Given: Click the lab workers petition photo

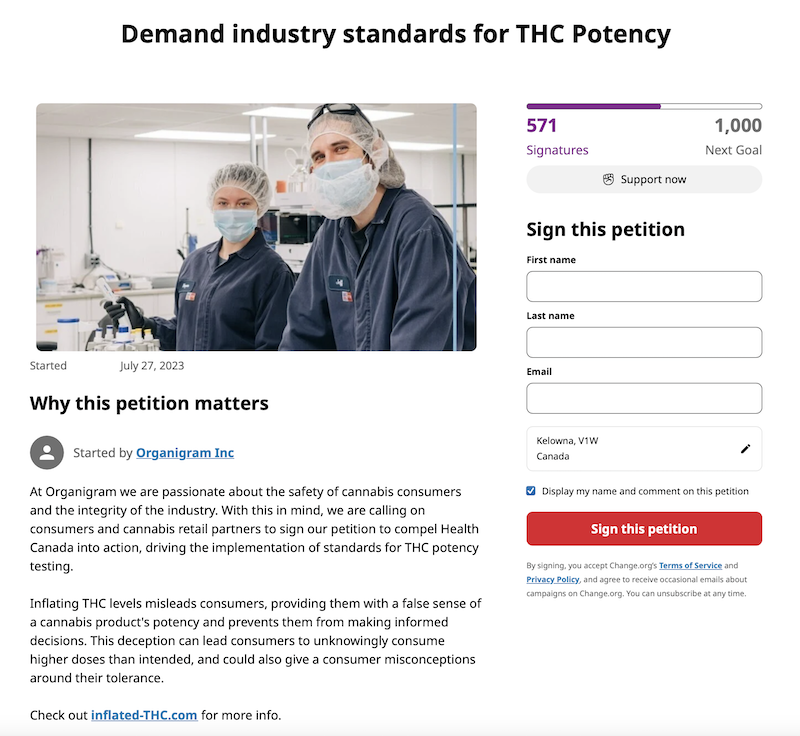Looking at the screenshot, I should coord(256,227).
